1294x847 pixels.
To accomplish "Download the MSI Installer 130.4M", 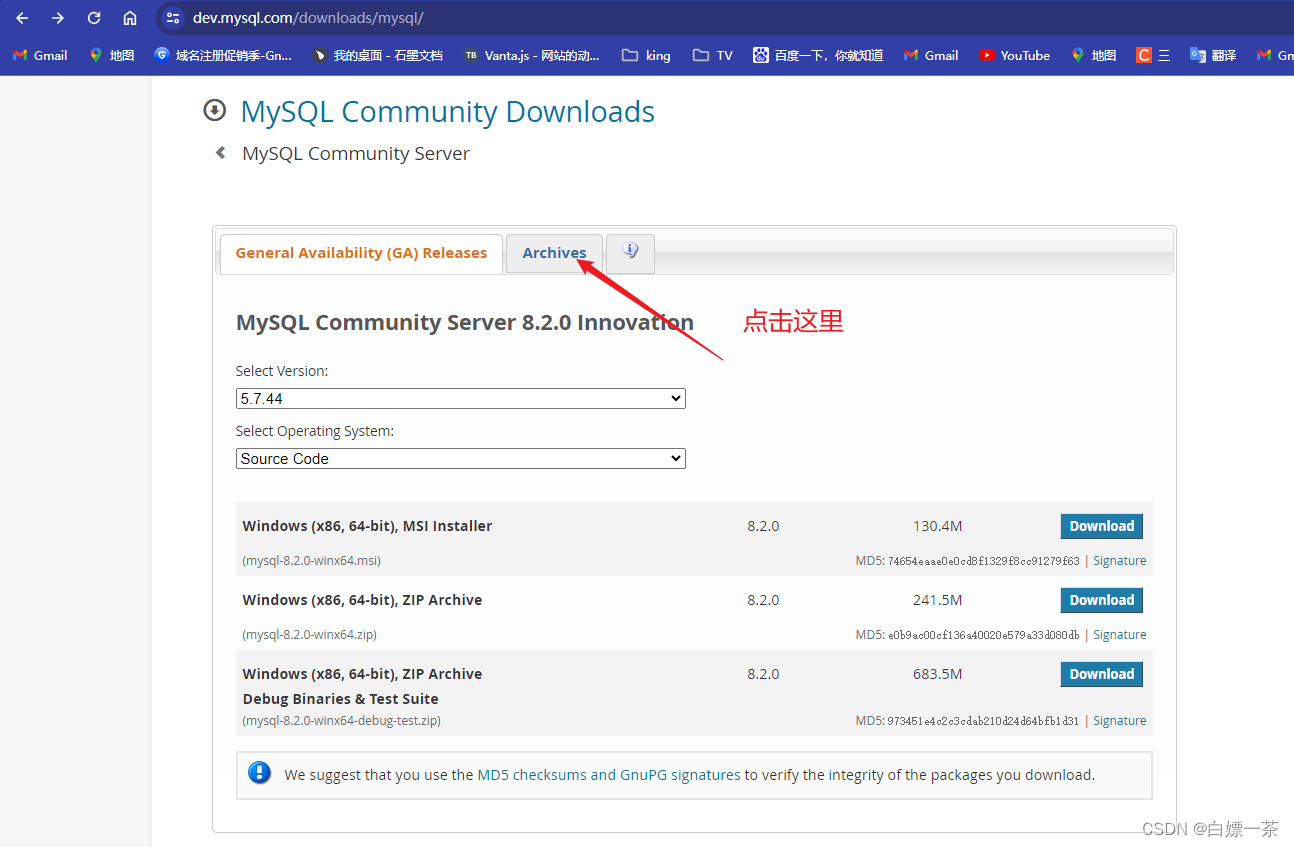I will click(1101, 526).
